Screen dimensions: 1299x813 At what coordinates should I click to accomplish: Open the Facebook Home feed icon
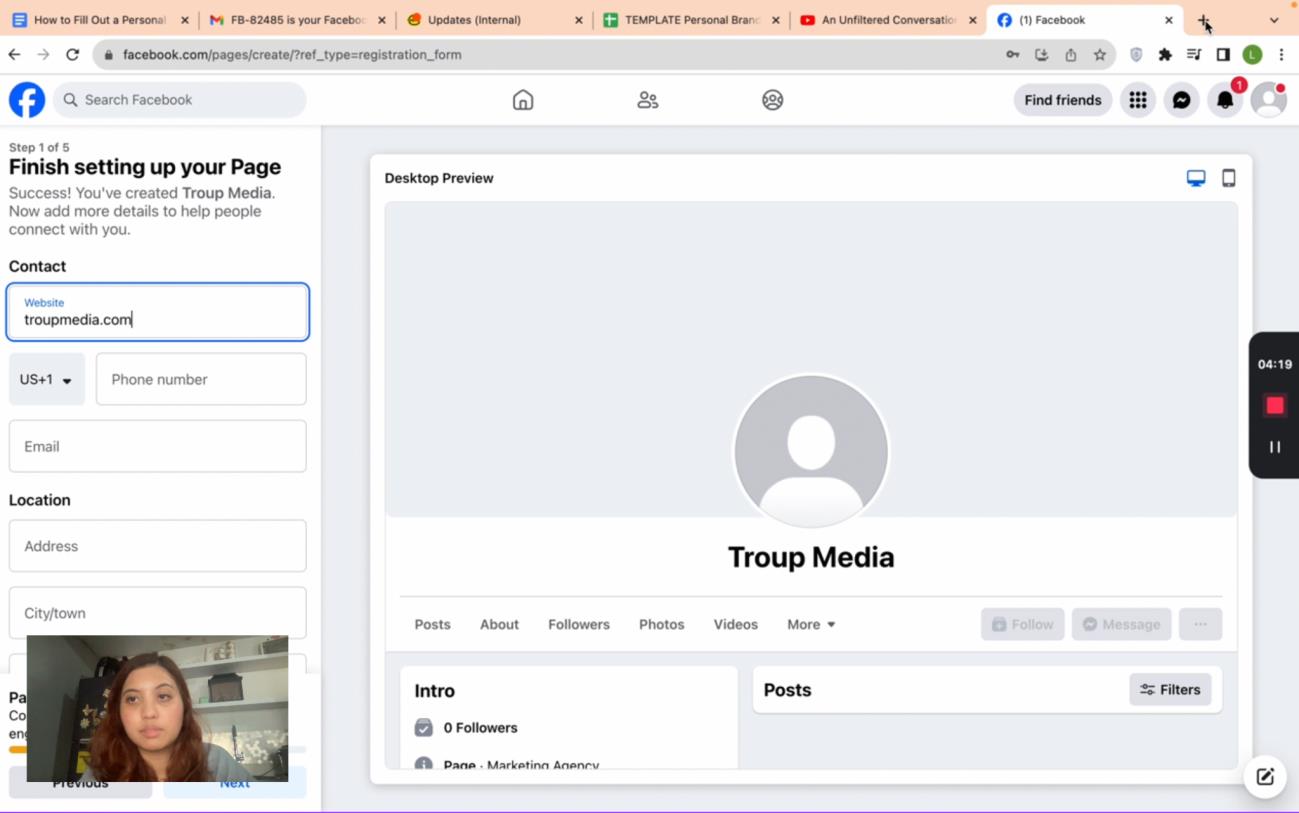coord(523,100)
